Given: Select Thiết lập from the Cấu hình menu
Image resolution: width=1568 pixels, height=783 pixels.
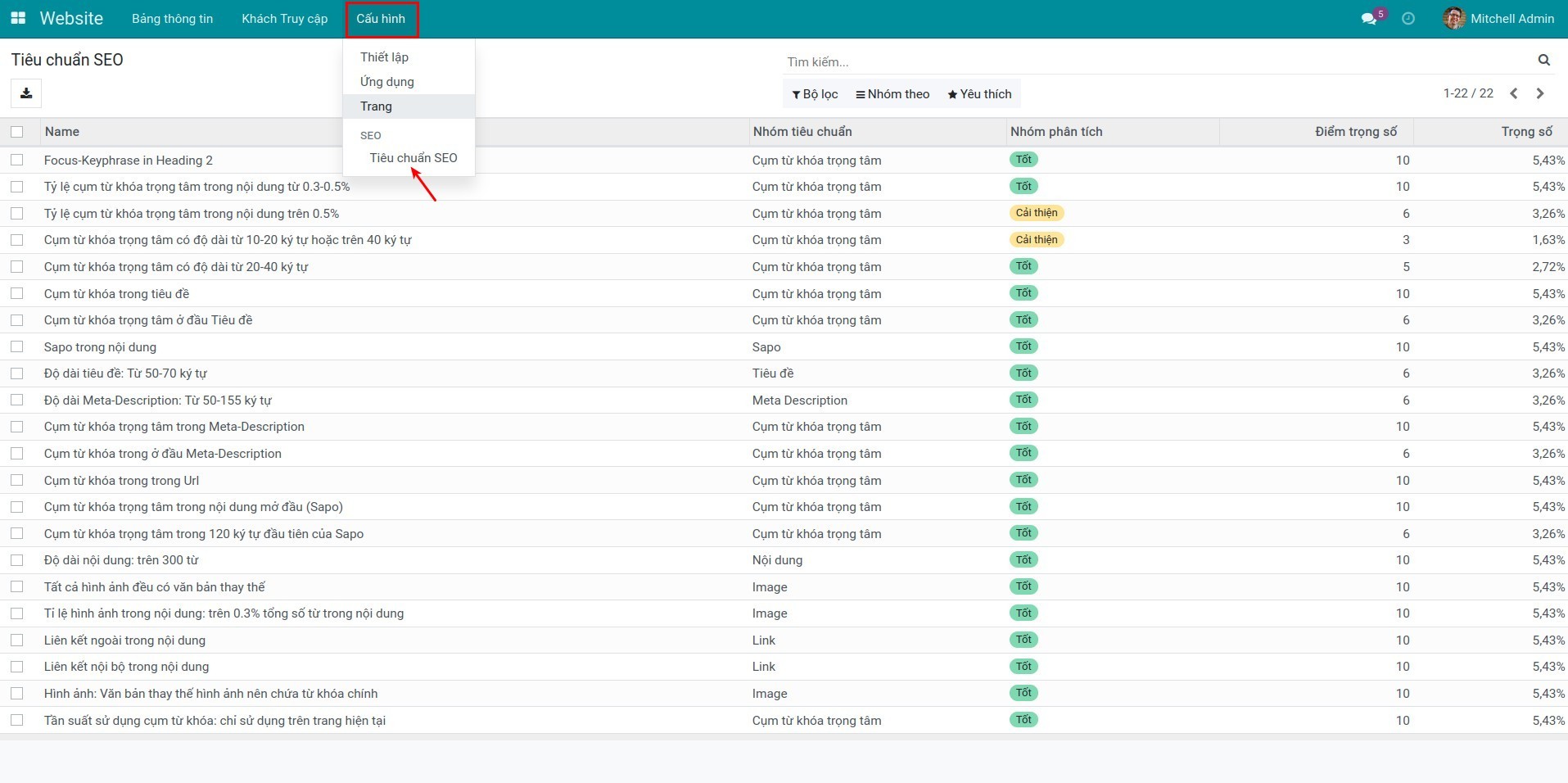Looking at the screenshot, I should [x=384, y=57].
